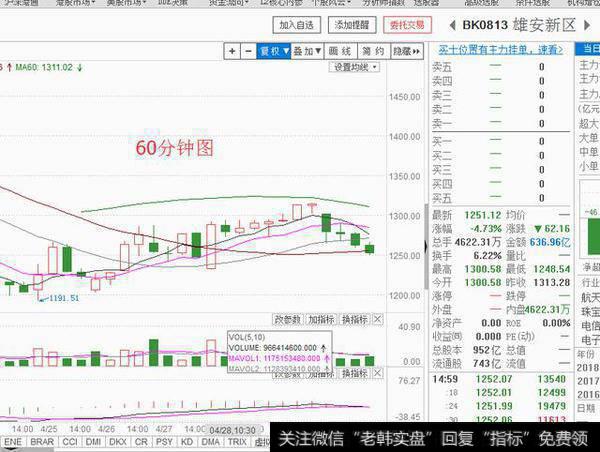The width and height of the screenshot is (600, 452).
Task: Click the BK0813 雄安新区 stock title
Action: coord(519,25)
